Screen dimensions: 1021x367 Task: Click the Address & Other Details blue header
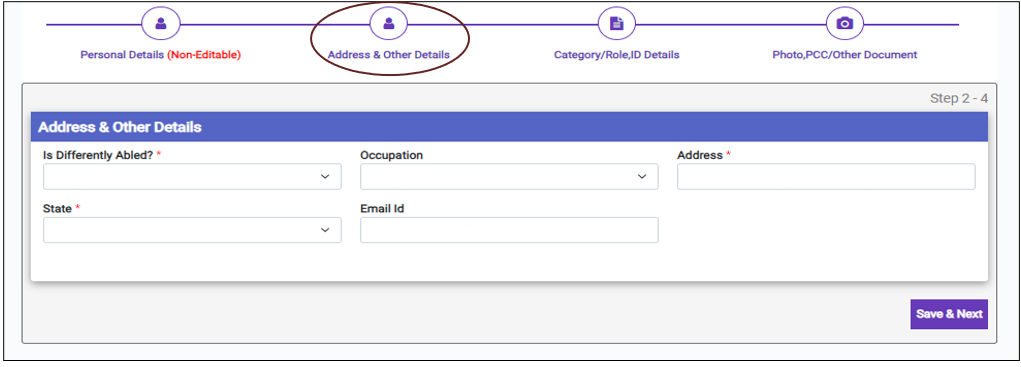[509, 127]
